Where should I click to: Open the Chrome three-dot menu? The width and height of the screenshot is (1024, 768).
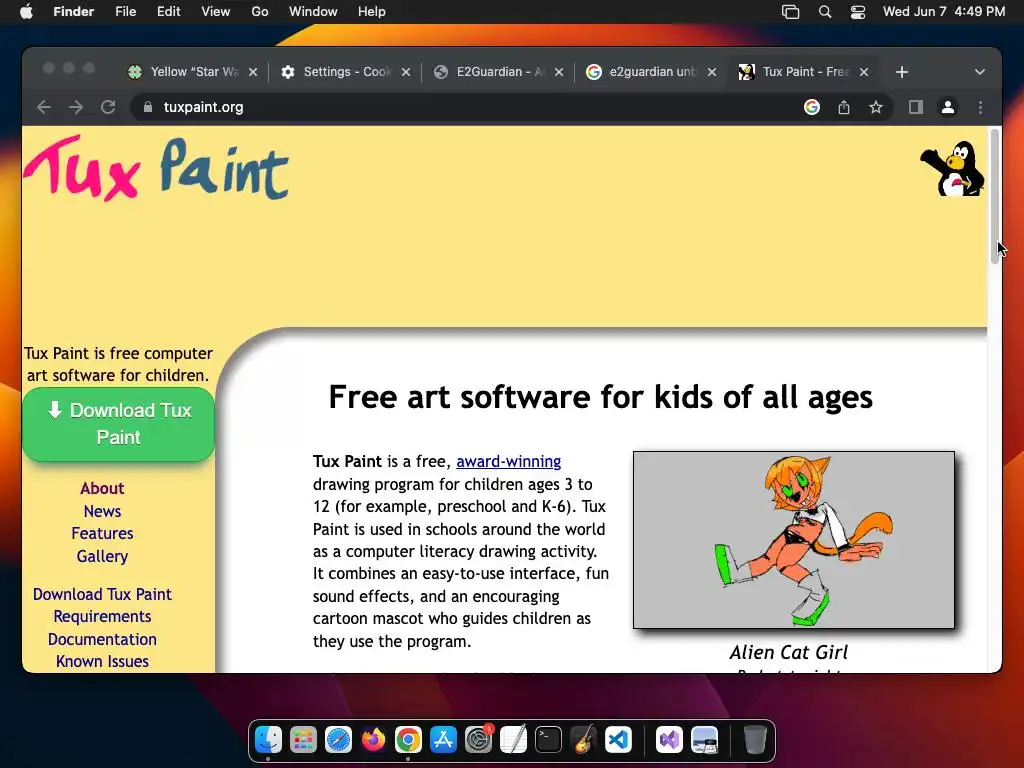[980, 107]
